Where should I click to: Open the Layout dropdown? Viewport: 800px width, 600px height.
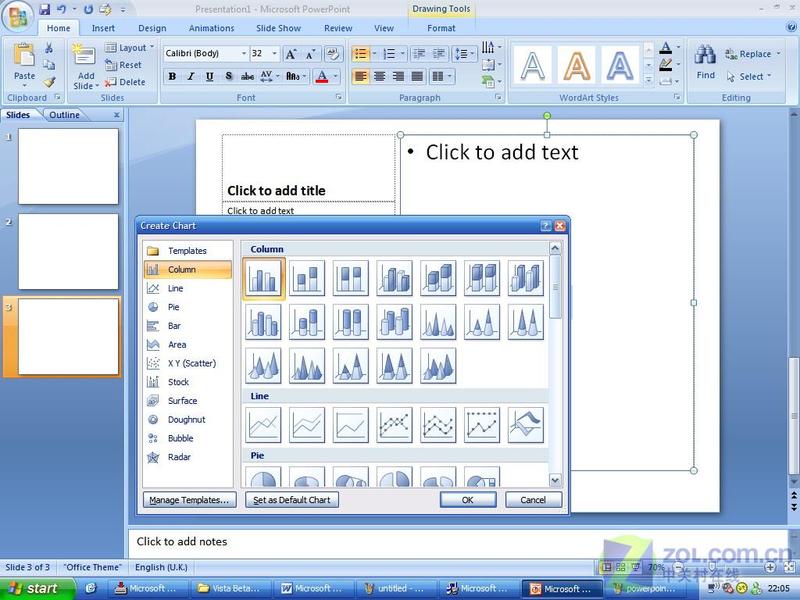(x=130, y=48)
